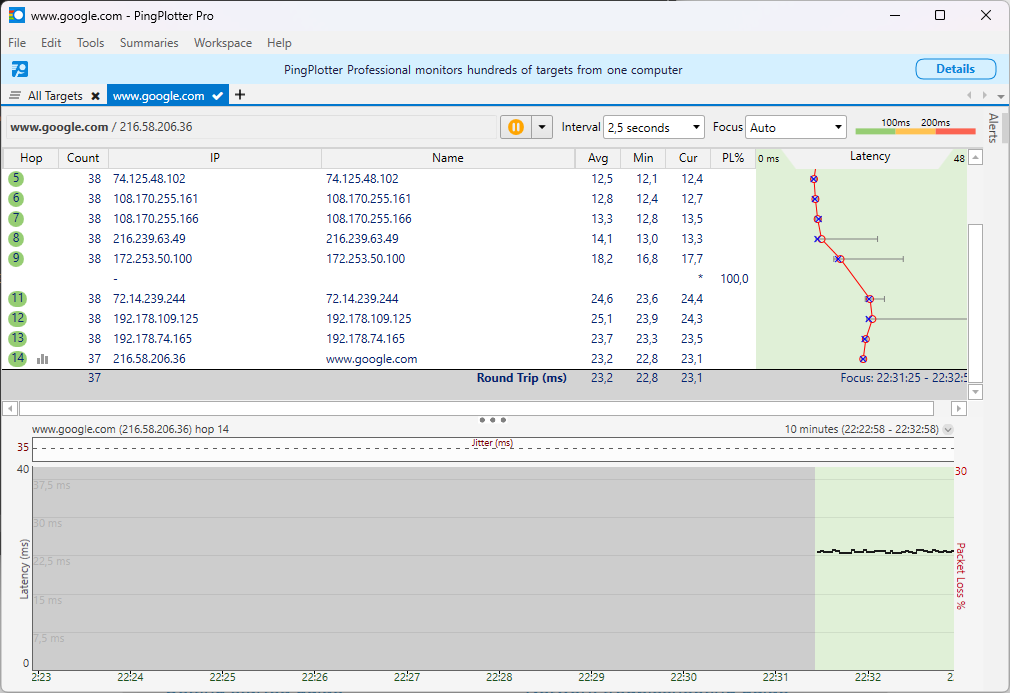Click the 22:28 timeline marker
This screenshot has height=693, width=1010.
coord(499,677)
